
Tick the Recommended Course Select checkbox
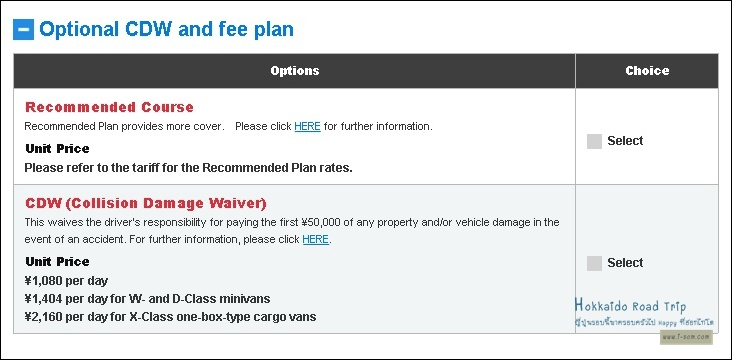tap(594, 141)
